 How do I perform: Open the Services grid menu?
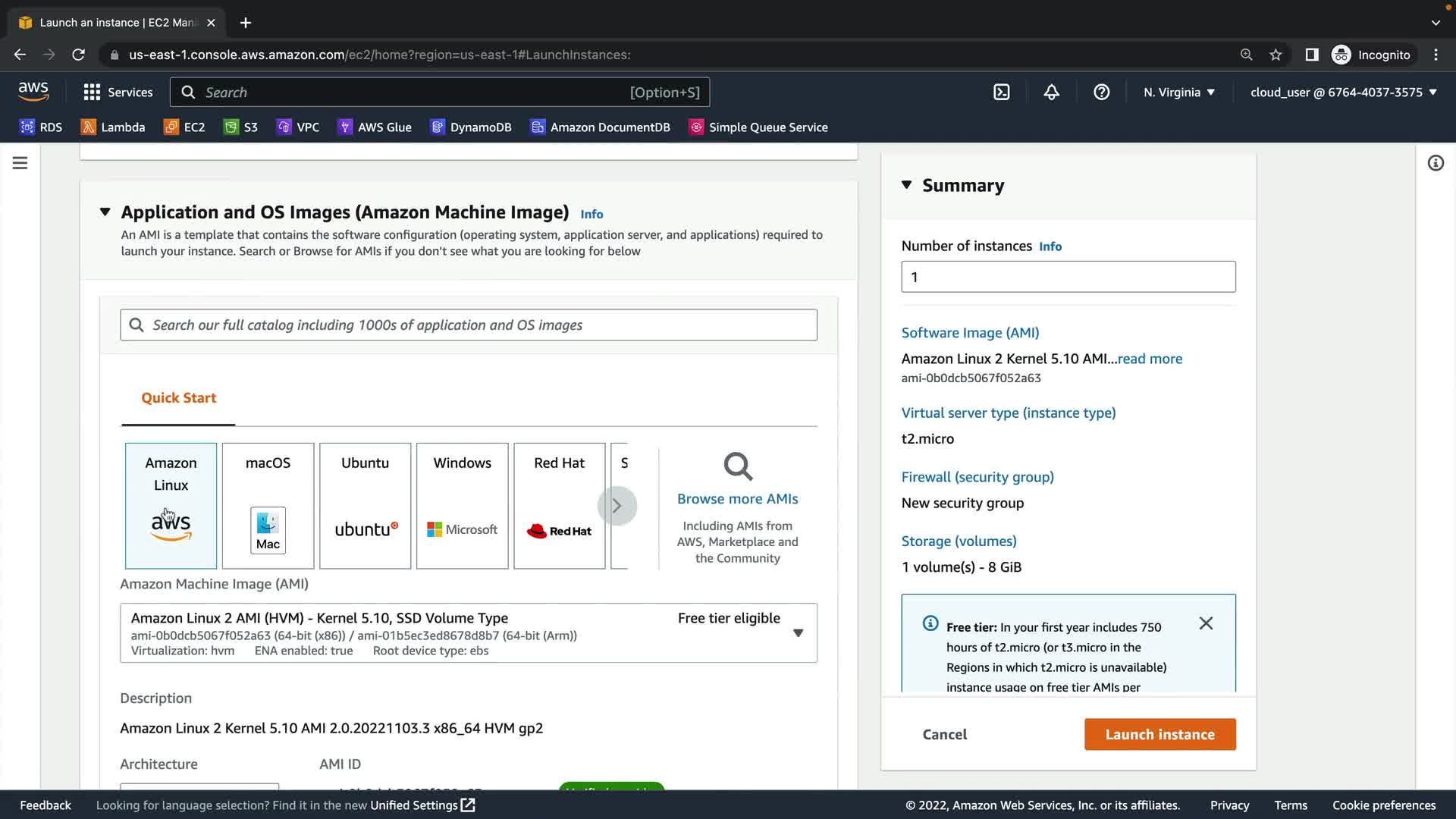pos(118,93)
